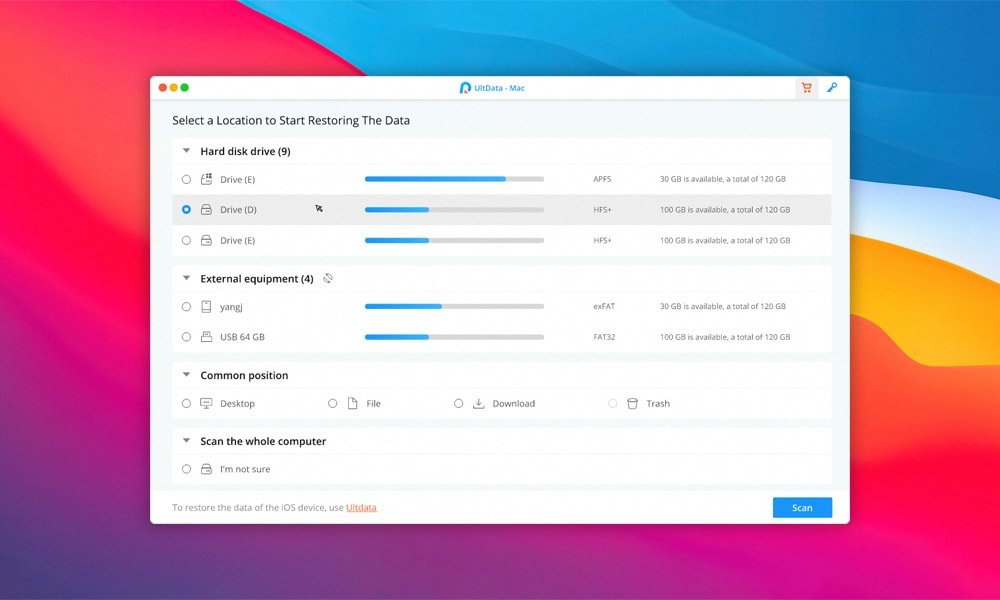Choose the "I'm not sure" radio option
Viewport: 1000px width, 600px height.
(x=186, y=469)
